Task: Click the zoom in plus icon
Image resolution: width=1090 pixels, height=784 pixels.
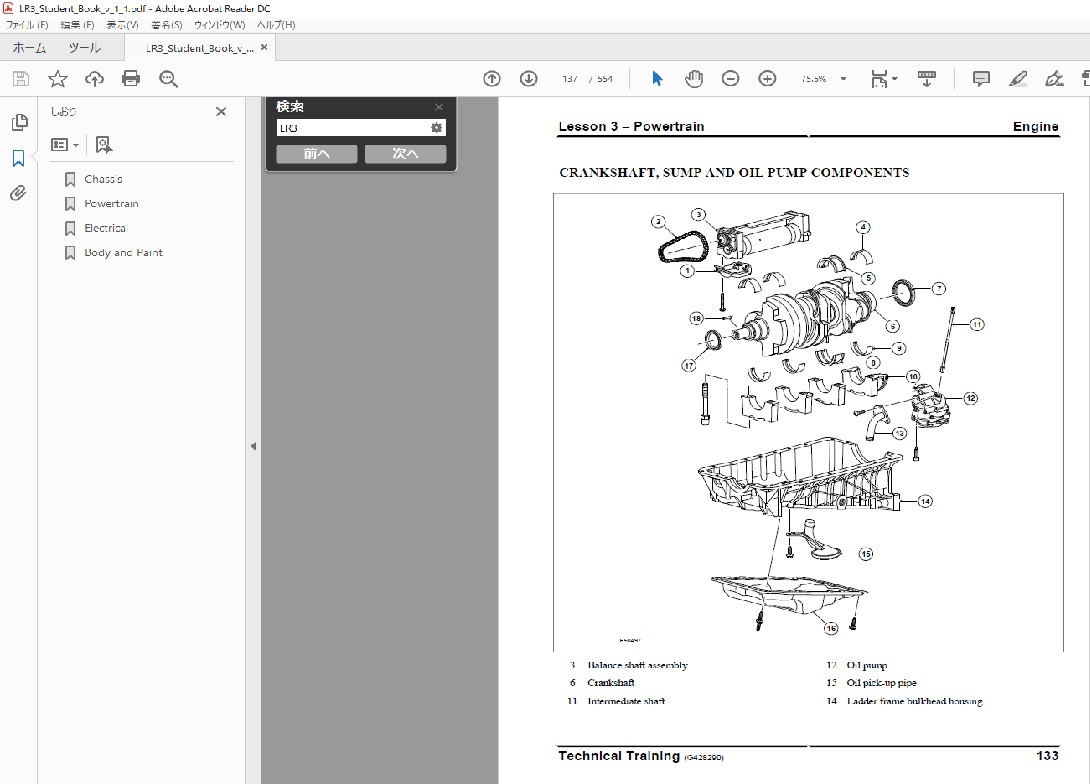Action: coord(767,79)
